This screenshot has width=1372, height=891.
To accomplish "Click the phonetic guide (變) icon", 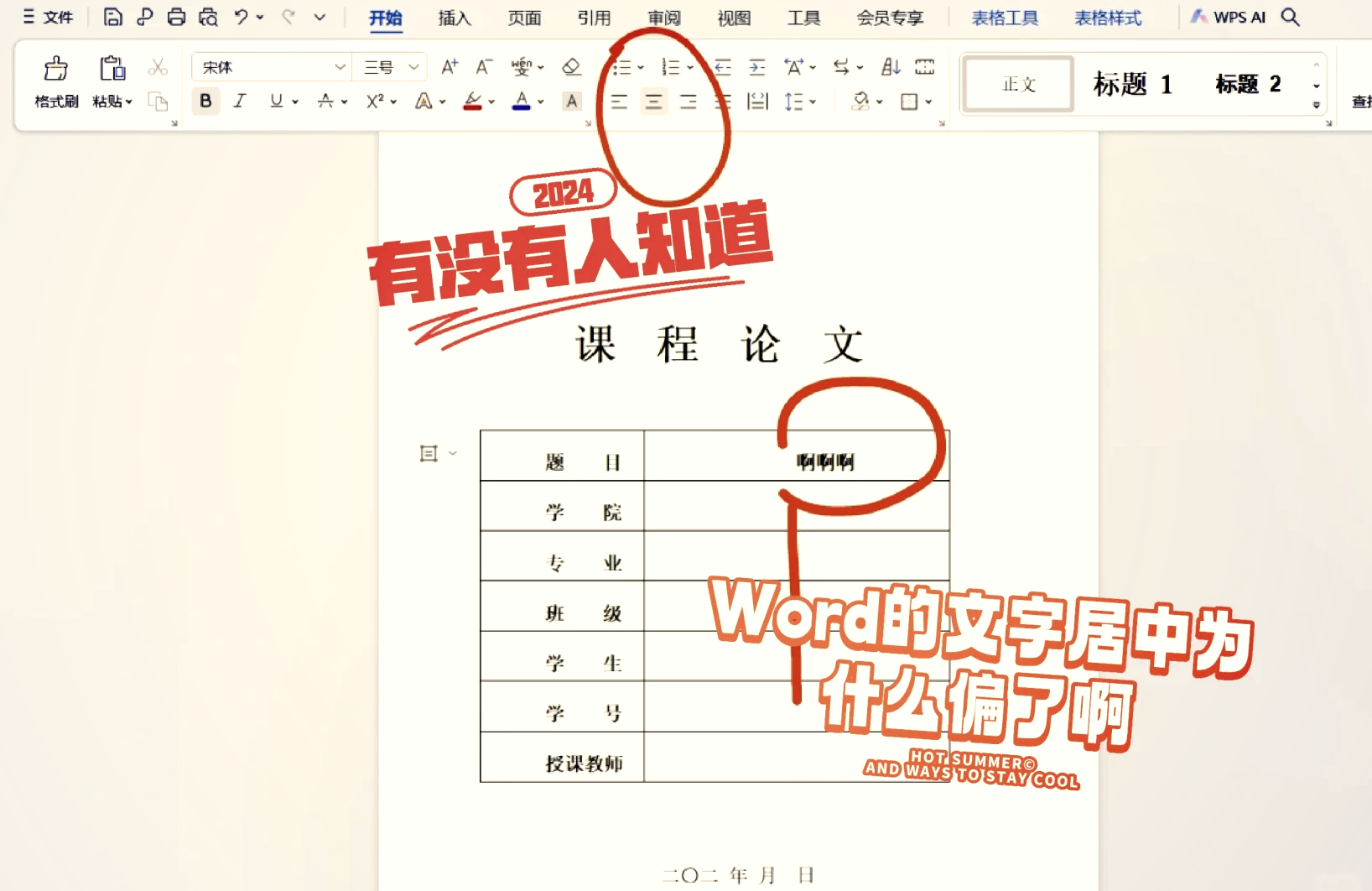I will pyautogui.click(x=522, y=66).
